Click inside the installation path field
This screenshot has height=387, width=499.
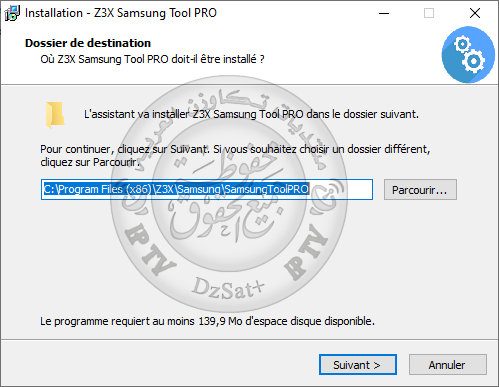[x=207, y=189]
